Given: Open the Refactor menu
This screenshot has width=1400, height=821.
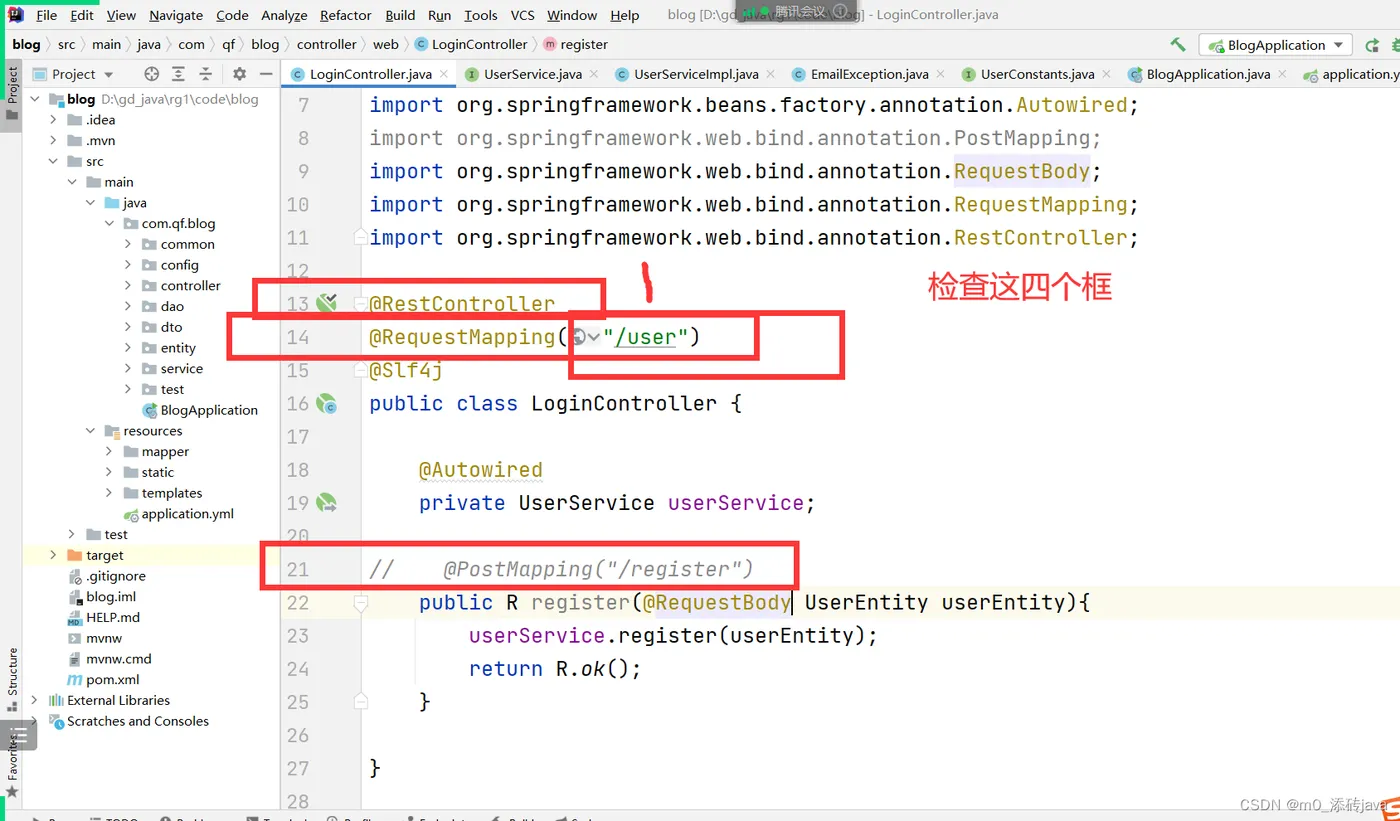Looking at the screenshot, I should [x=346, y=15].
